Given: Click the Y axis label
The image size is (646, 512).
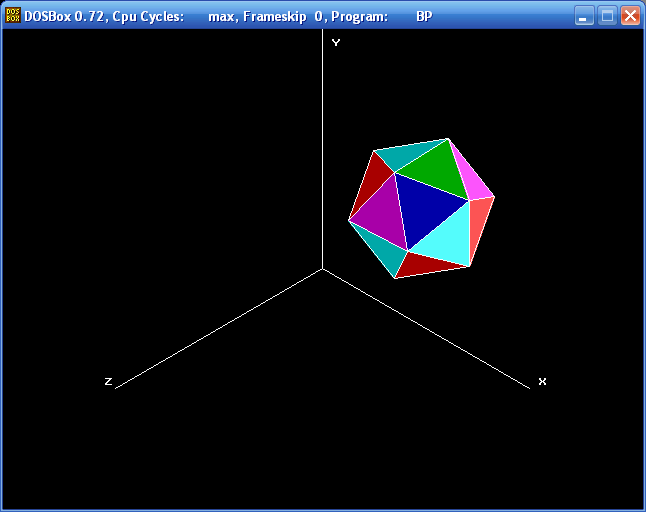Looking at the screenshot, I should coord(336,42).
